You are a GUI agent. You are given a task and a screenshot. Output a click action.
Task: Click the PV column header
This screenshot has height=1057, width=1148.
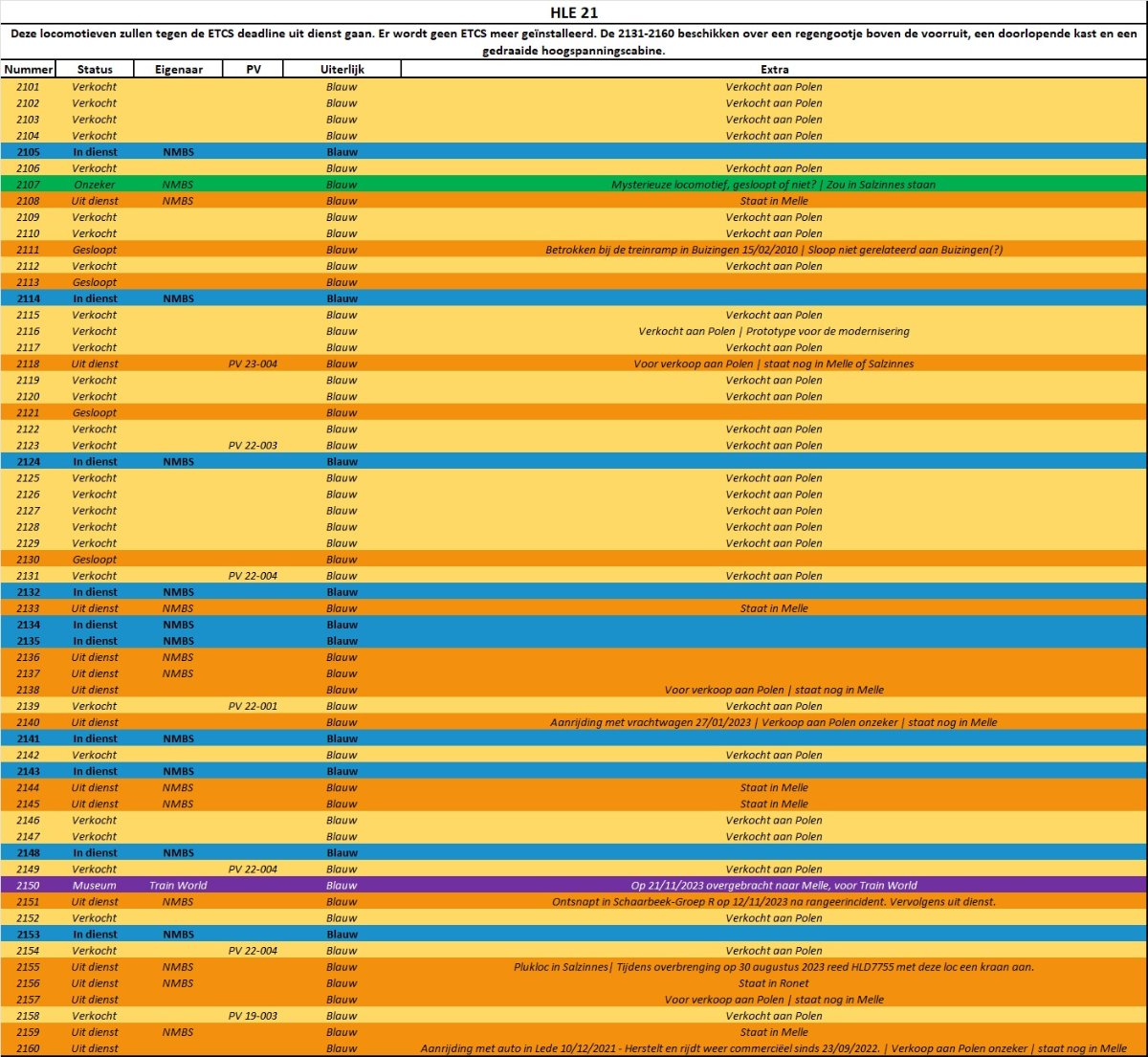pos(254,69)
